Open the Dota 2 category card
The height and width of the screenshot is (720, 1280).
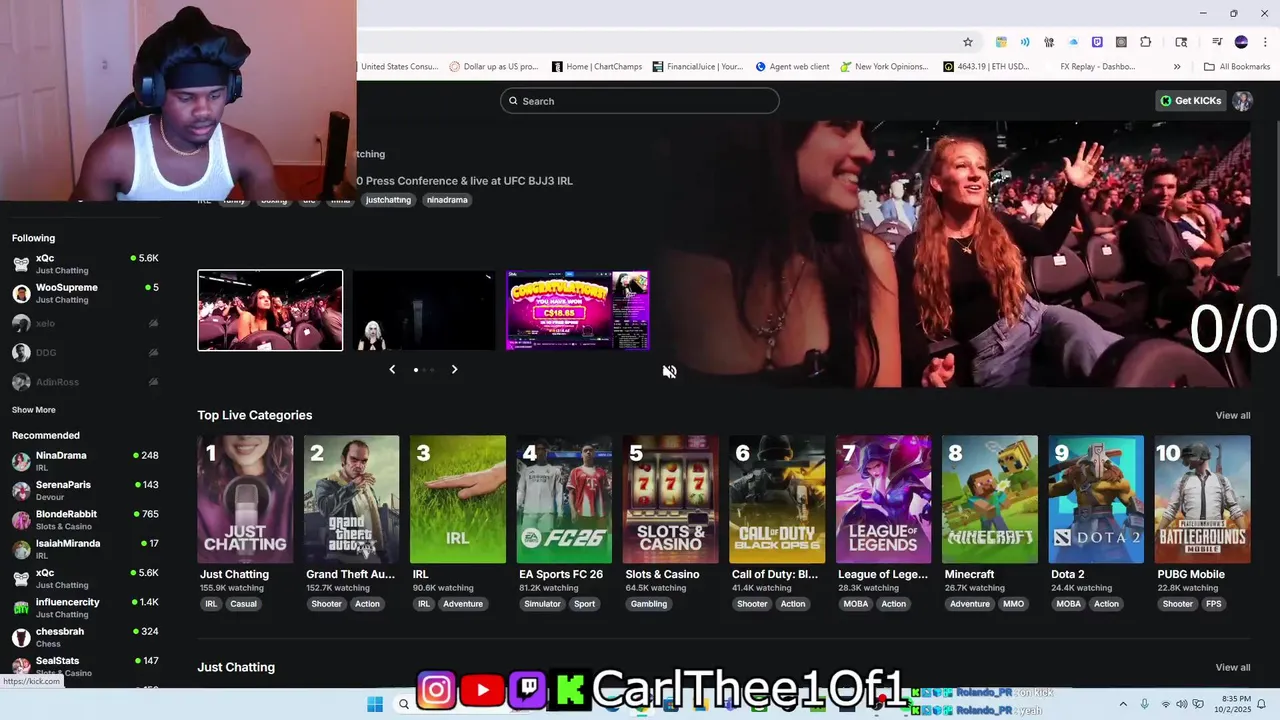tap(1096, 499)
